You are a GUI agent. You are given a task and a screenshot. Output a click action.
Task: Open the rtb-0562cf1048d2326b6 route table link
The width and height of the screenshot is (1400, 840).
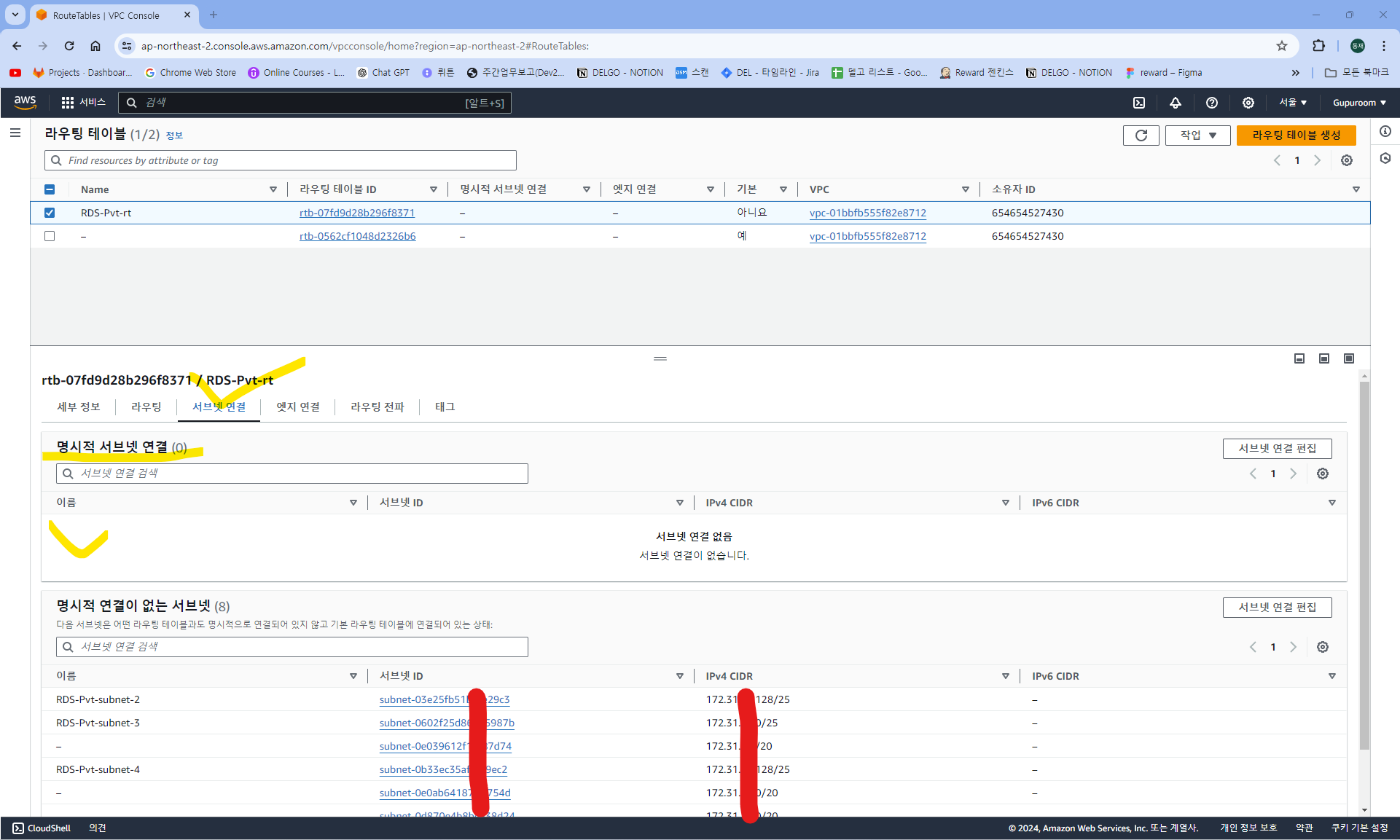tap(357, 236)
